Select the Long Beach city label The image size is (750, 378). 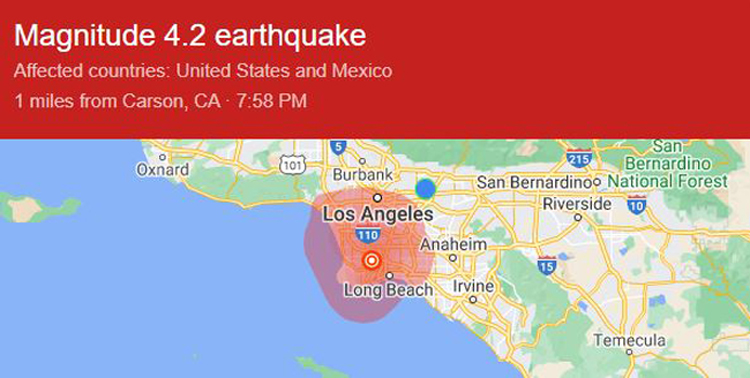(389, 290)
